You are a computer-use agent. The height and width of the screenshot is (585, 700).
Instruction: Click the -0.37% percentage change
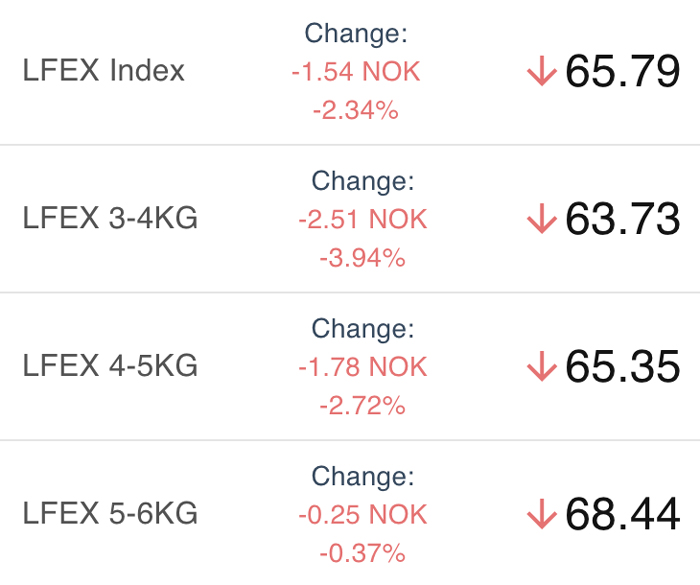pyautogui.click(x=362, y=553)
